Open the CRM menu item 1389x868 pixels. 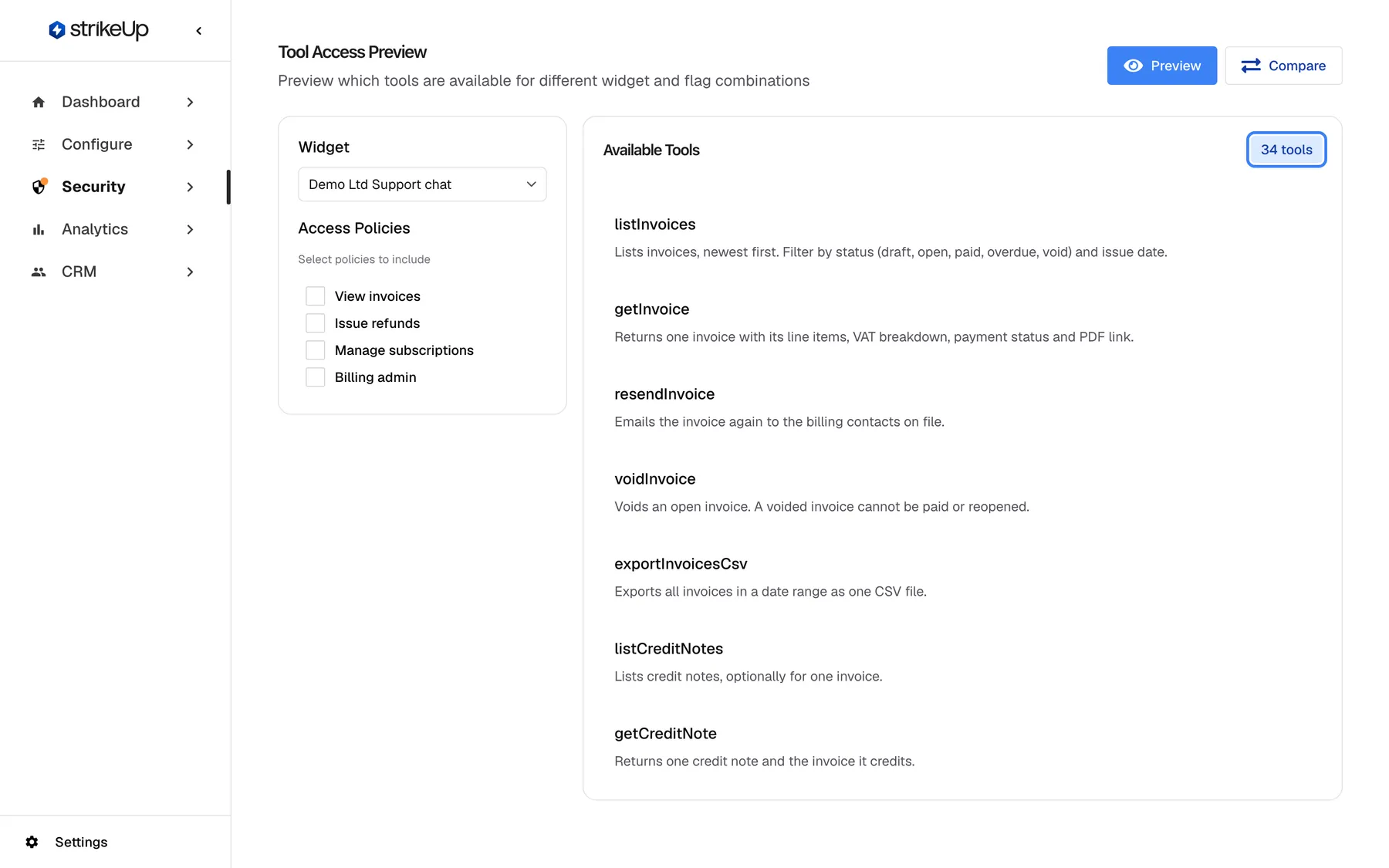point(114,272)
